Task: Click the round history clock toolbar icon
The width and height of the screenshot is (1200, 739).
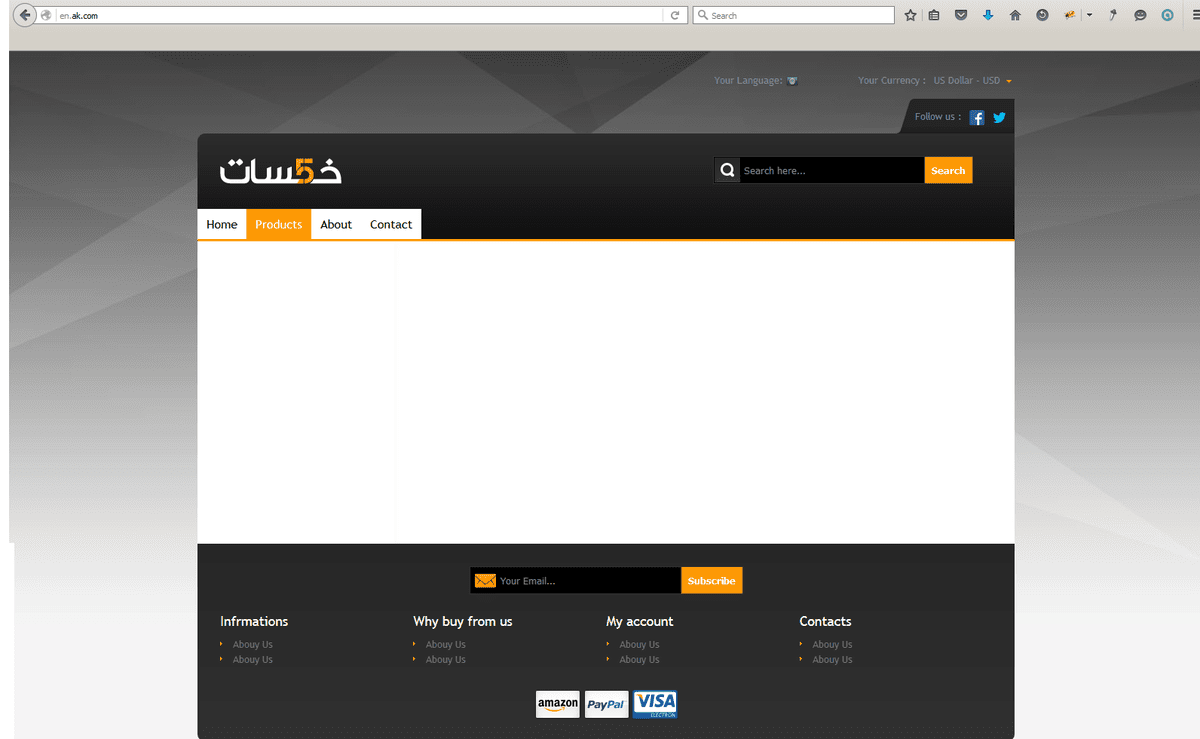Action: click(1042, 15)
